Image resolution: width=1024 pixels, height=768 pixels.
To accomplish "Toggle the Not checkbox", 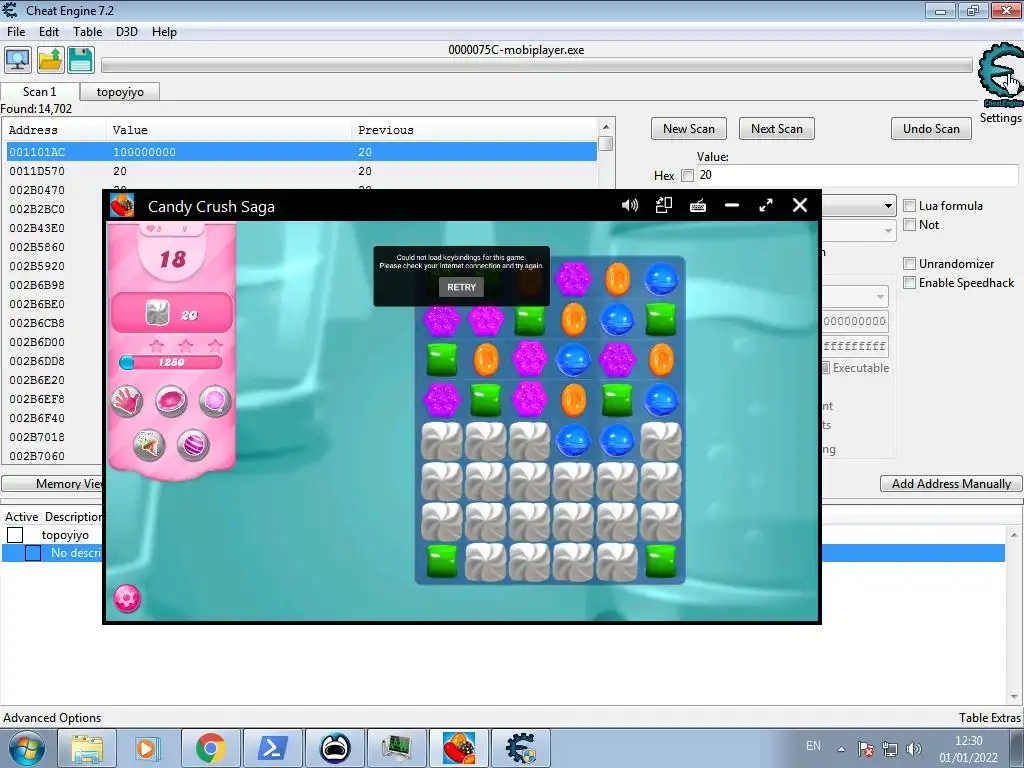I will pyautogui.click(x=909, y=225).
